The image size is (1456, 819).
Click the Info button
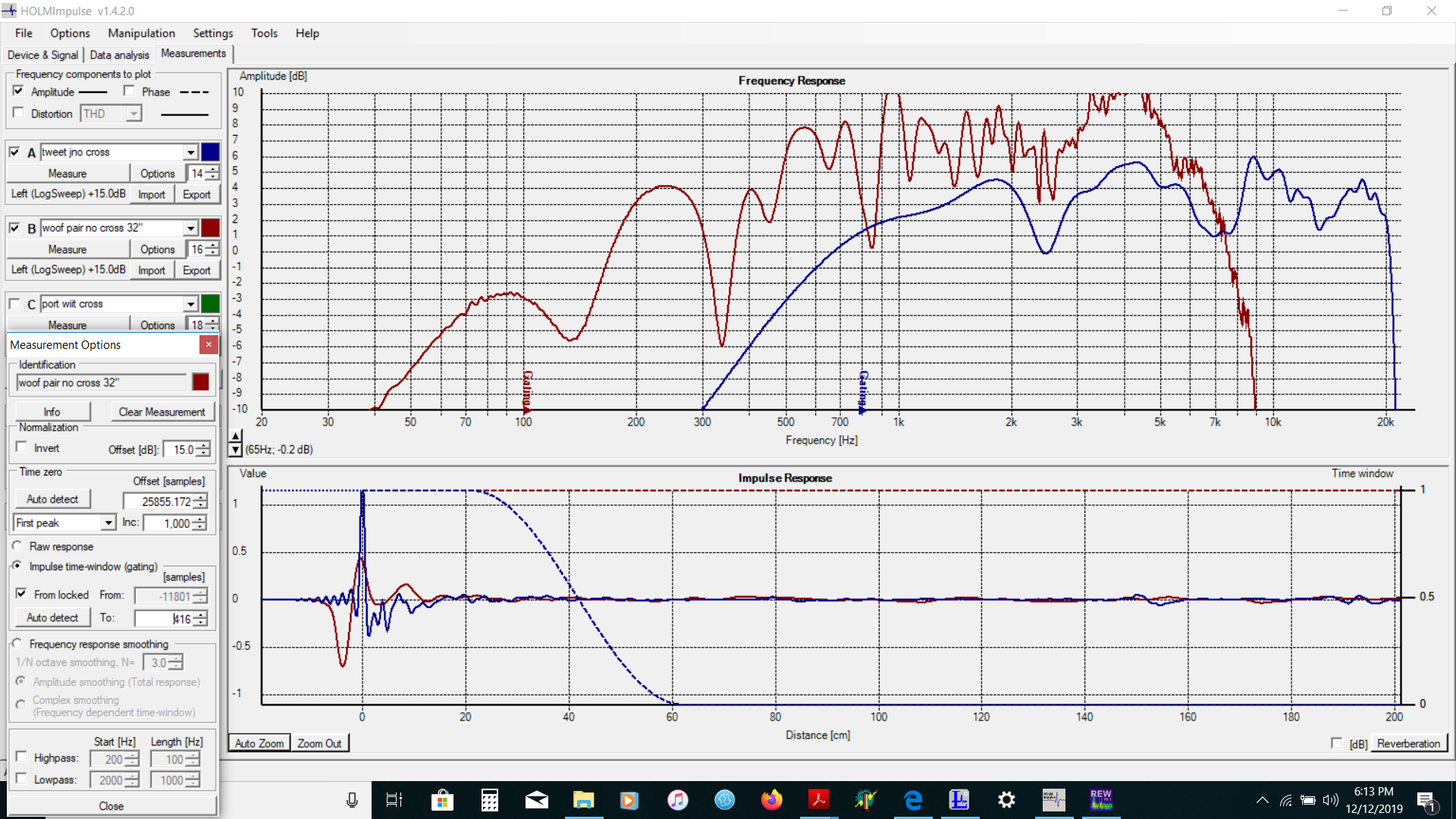[52, 412]
